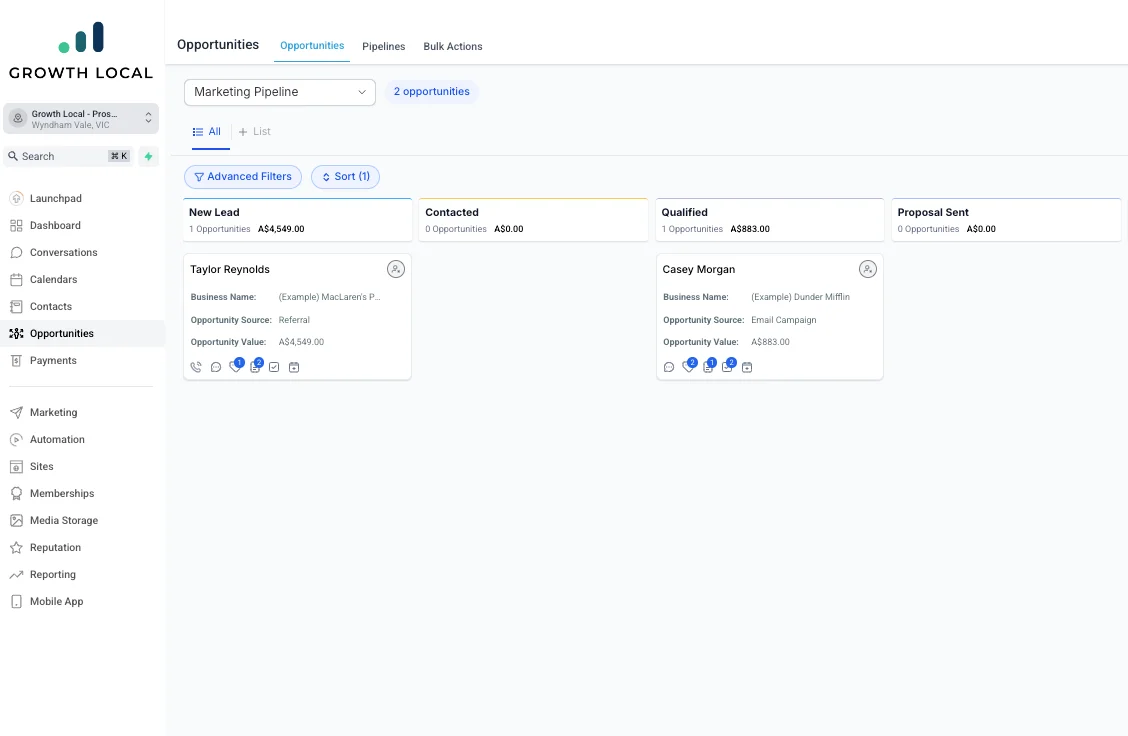Open the Sort options dropdown
The height and width of the screenshot is (736, 1128).
coord(345,176)
